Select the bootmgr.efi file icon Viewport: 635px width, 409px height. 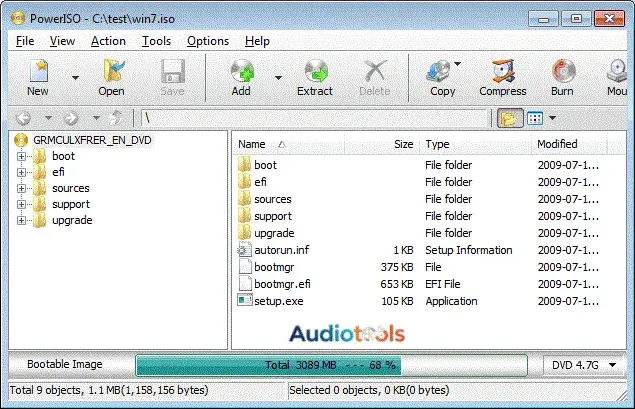(x=245, y=284)
